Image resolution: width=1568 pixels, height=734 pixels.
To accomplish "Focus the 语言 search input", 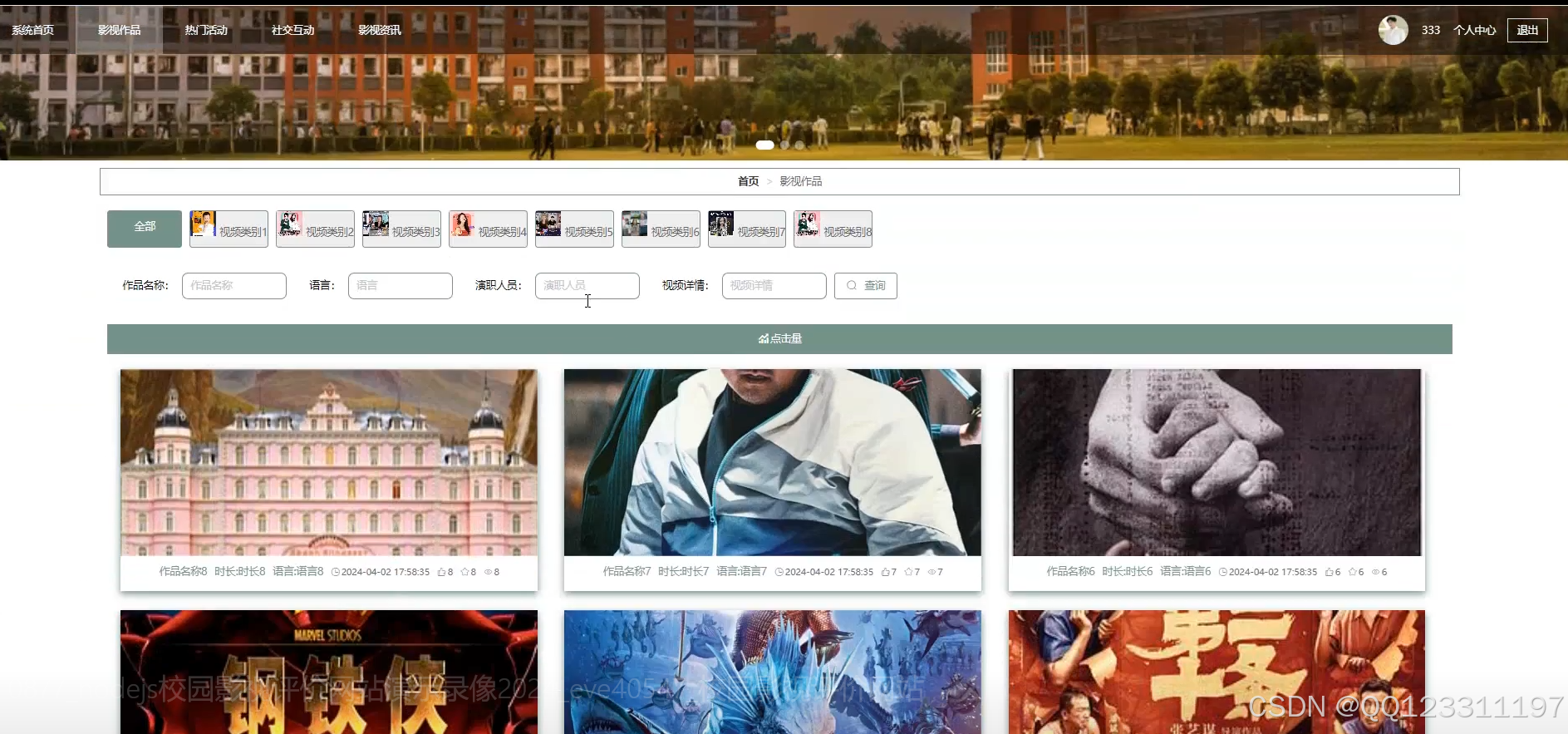I will pos(401,285).
